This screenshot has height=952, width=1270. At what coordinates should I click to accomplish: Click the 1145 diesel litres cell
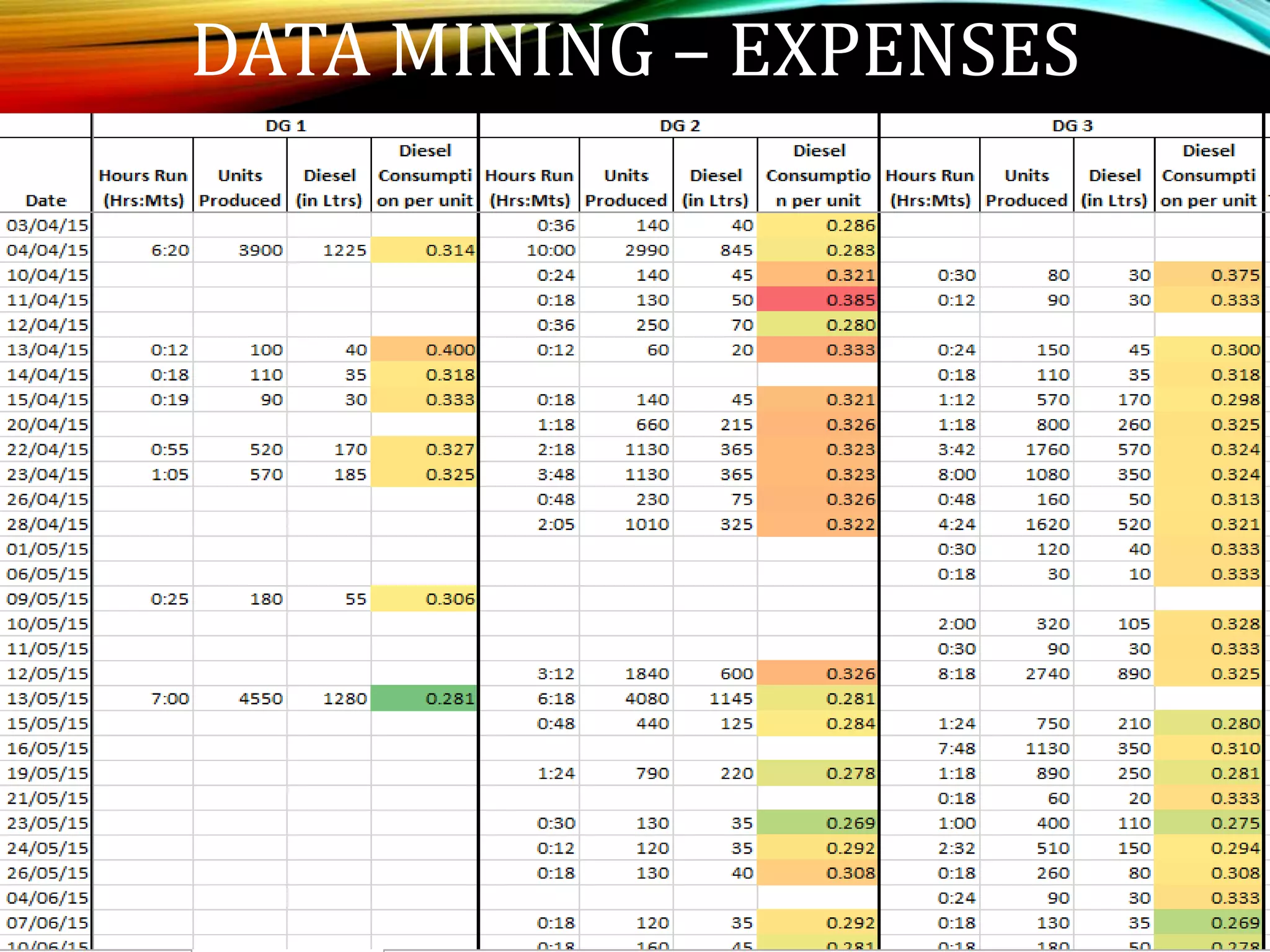click(730, 699)
